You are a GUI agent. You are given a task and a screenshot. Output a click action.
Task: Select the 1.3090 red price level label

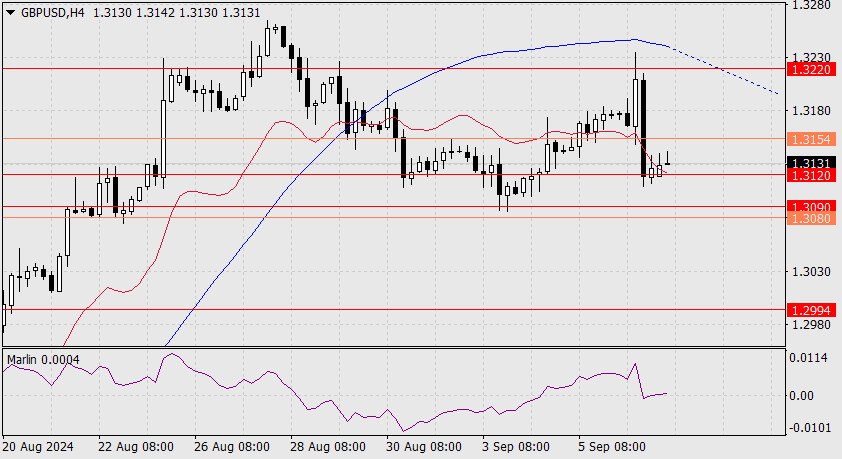[811, 207]
